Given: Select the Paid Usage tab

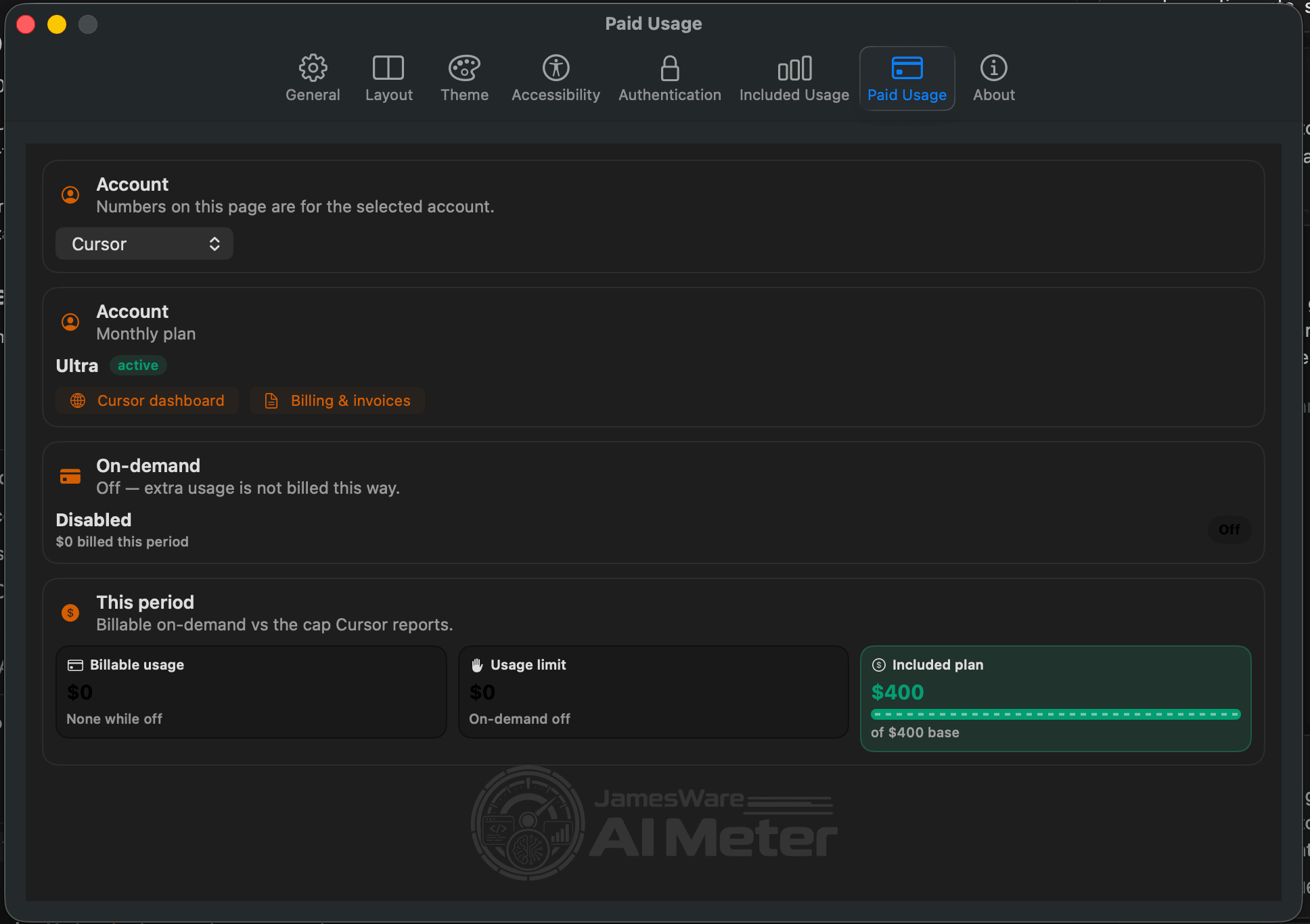Looking at the screenshot, I should (x=907, y=78).
